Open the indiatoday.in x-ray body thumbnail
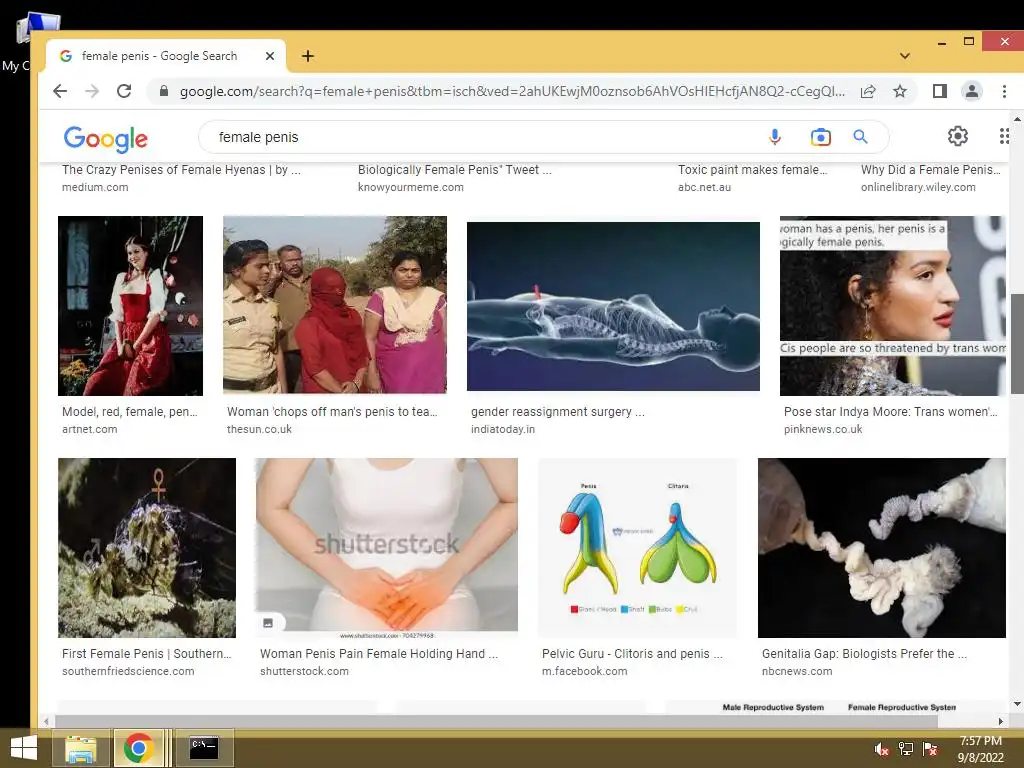The height and width of the screenshot is (768, 1024). click(x=613, y=306)
